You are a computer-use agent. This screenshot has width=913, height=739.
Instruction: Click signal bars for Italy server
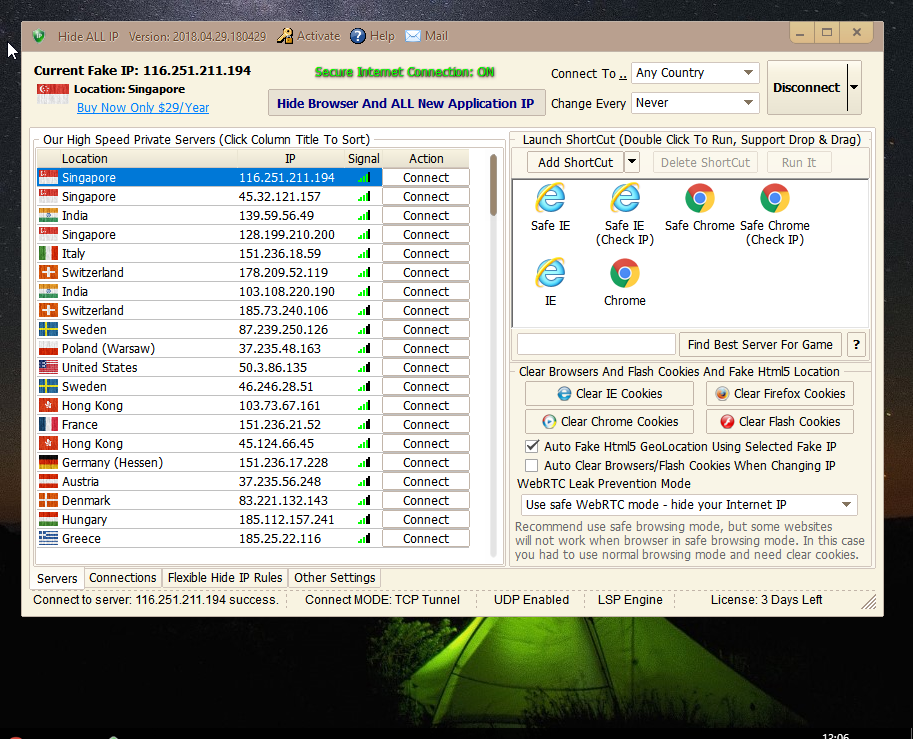click(364, 253)
